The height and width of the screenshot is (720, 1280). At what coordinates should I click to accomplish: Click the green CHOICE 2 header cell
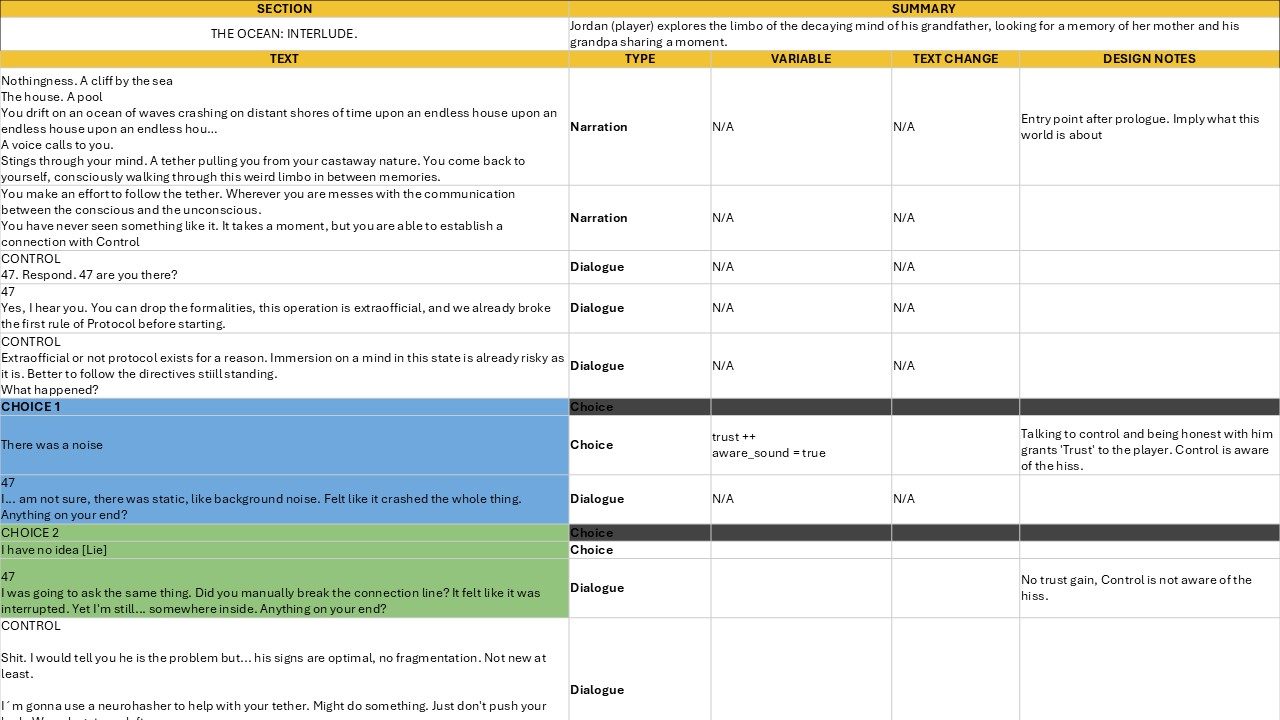click(x=284, y=533)
